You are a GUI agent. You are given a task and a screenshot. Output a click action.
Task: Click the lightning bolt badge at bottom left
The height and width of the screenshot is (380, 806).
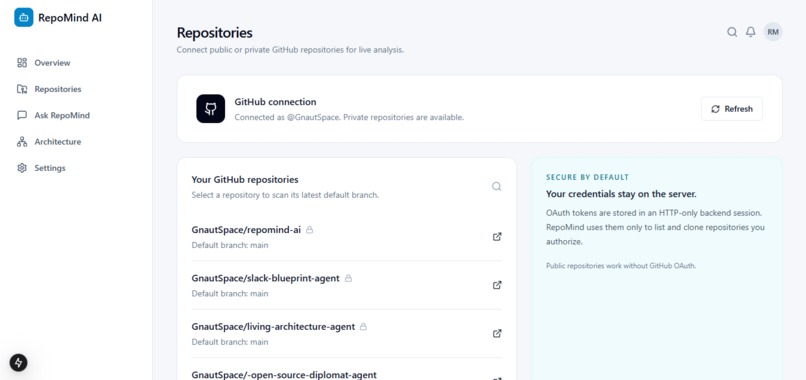click(x=19, y=363)
